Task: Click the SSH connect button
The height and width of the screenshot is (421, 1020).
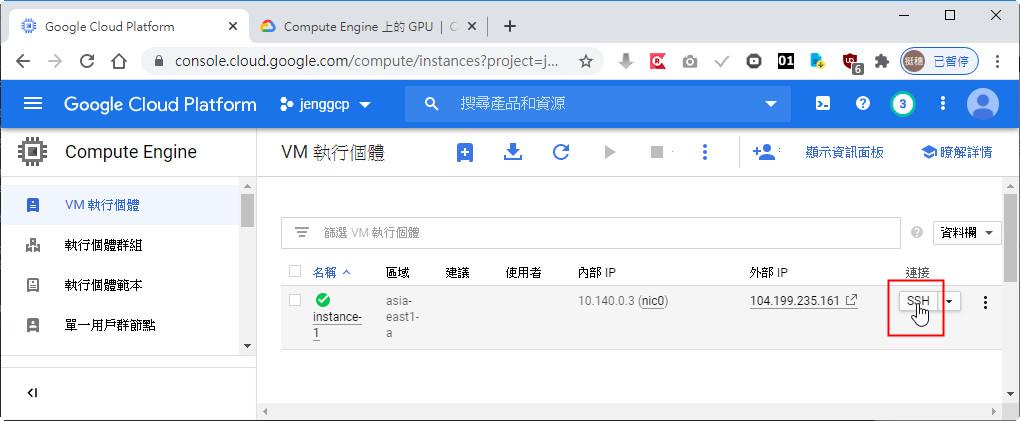Action: [918, 301]
